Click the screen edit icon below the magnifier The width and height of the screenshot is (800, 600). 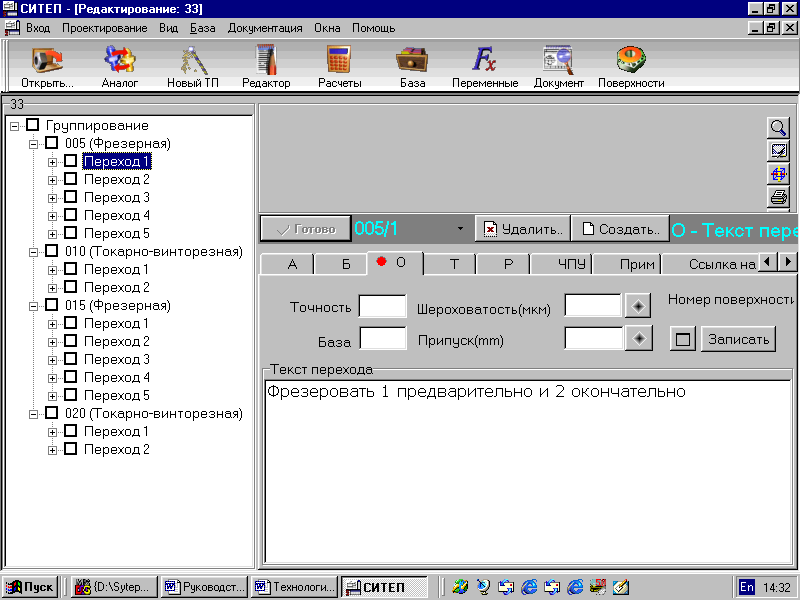coord(778,151)
